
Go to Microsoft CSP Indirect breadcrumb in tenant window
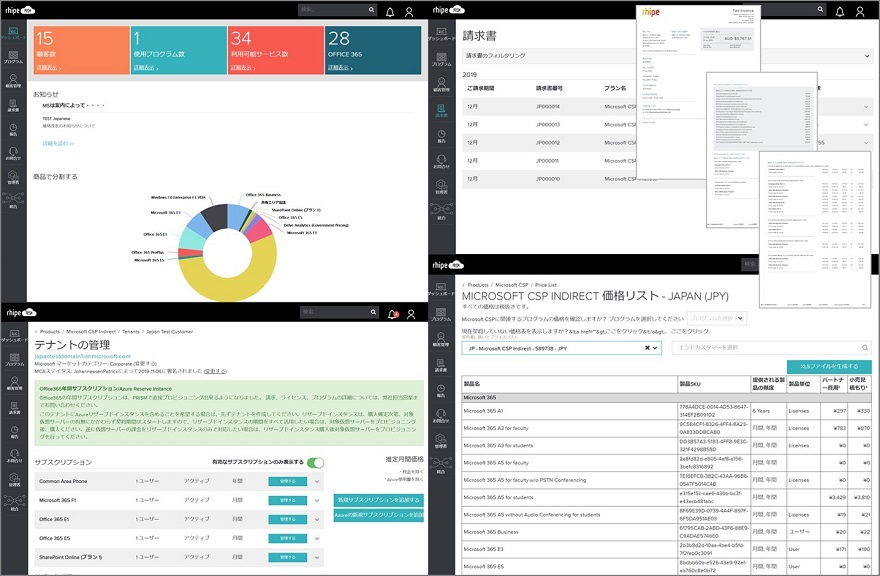pos(91,332)
